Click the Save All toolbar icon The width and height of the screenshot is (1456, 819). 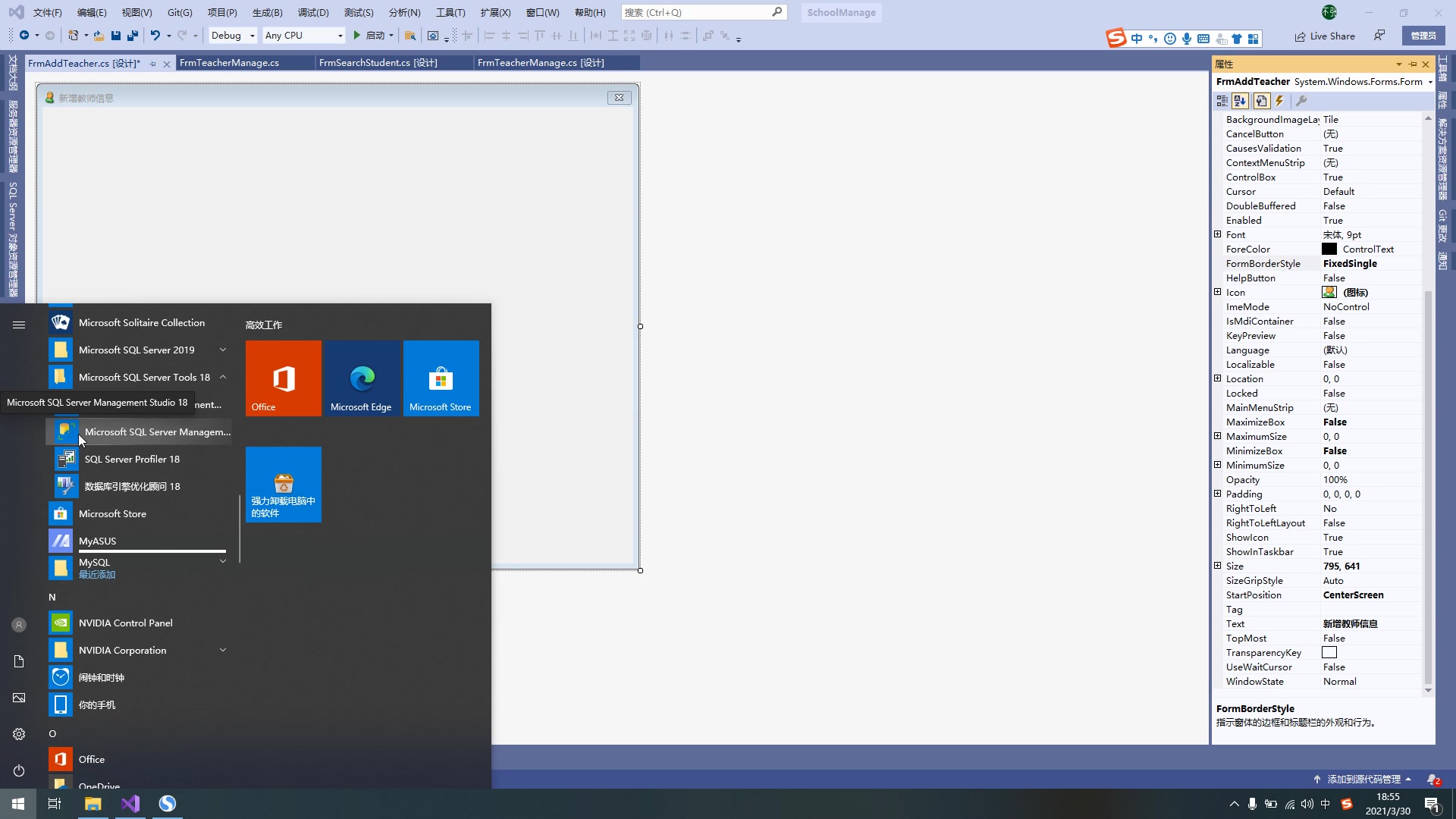click(133, 36)
